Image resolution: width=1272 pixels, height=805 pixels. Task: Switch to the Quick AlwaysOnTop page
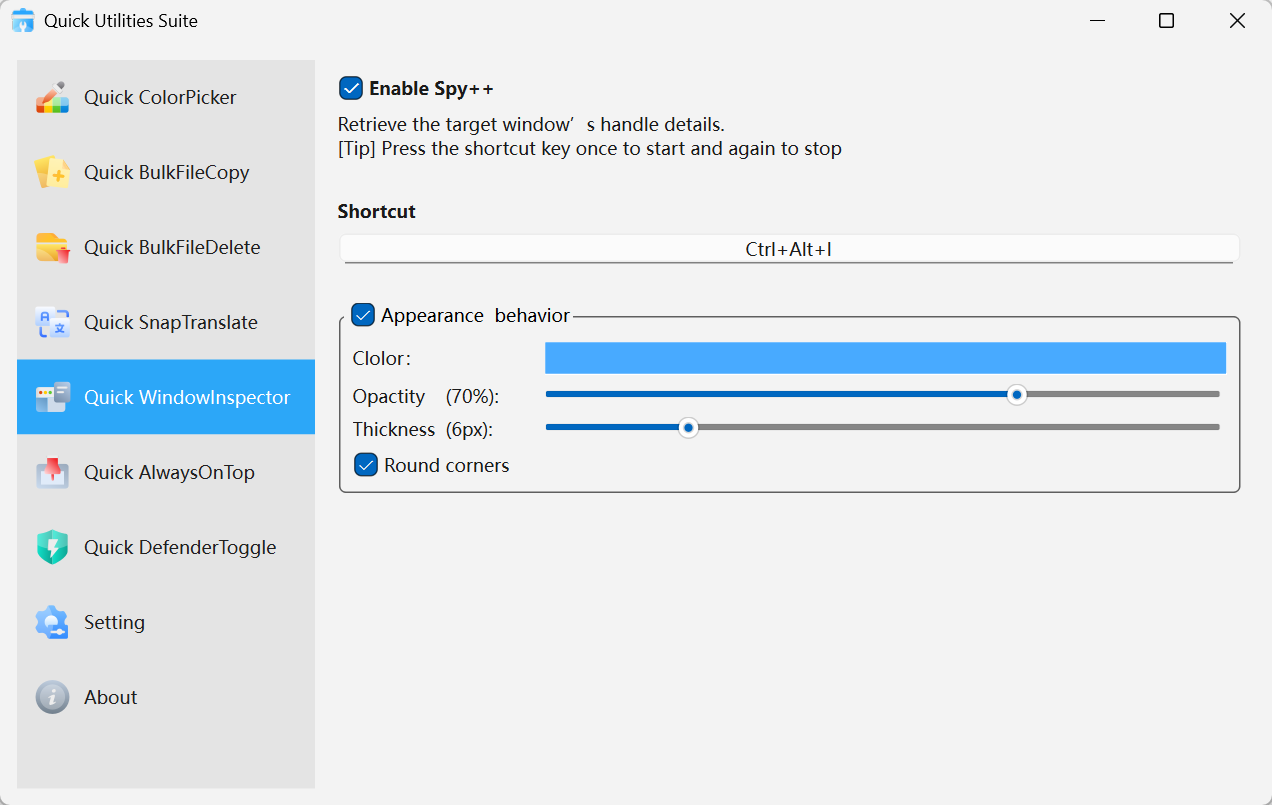(169, 473)
